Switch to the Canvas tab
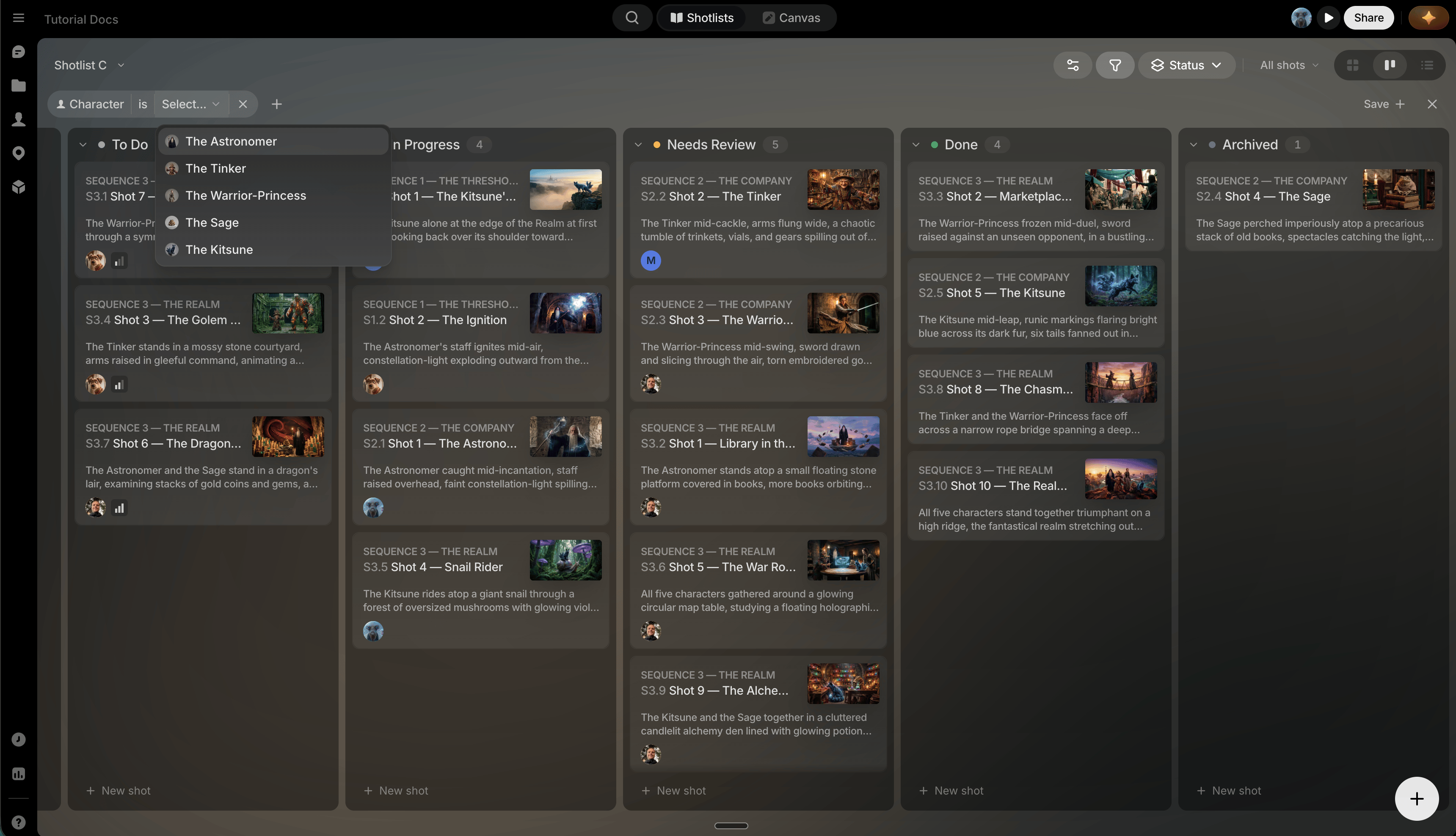Image resolution: width=1456 pixels, height=836 pixels. pos(791,18)
